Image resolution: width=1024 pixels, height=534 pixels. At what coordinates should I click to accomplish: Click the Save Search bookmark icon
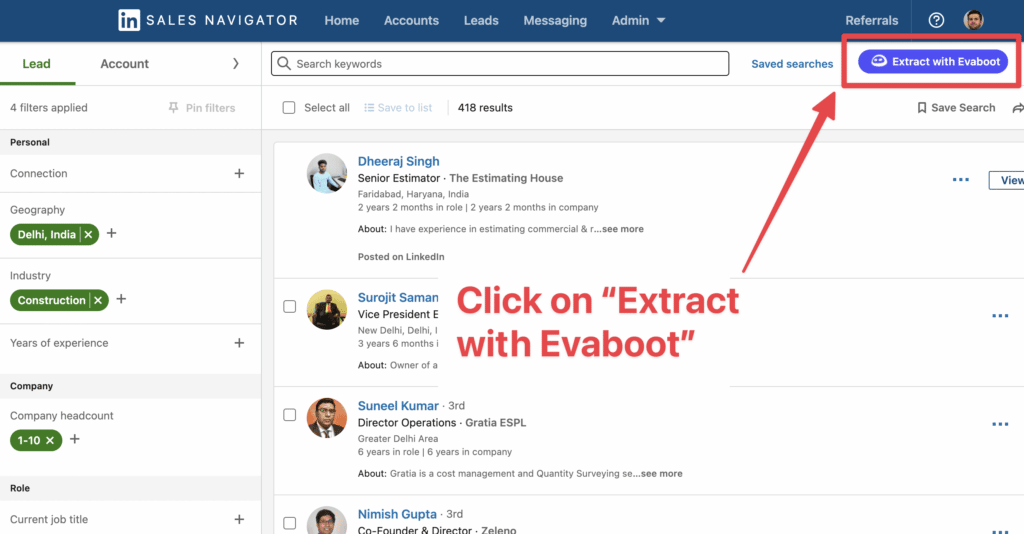click(921, 108)
